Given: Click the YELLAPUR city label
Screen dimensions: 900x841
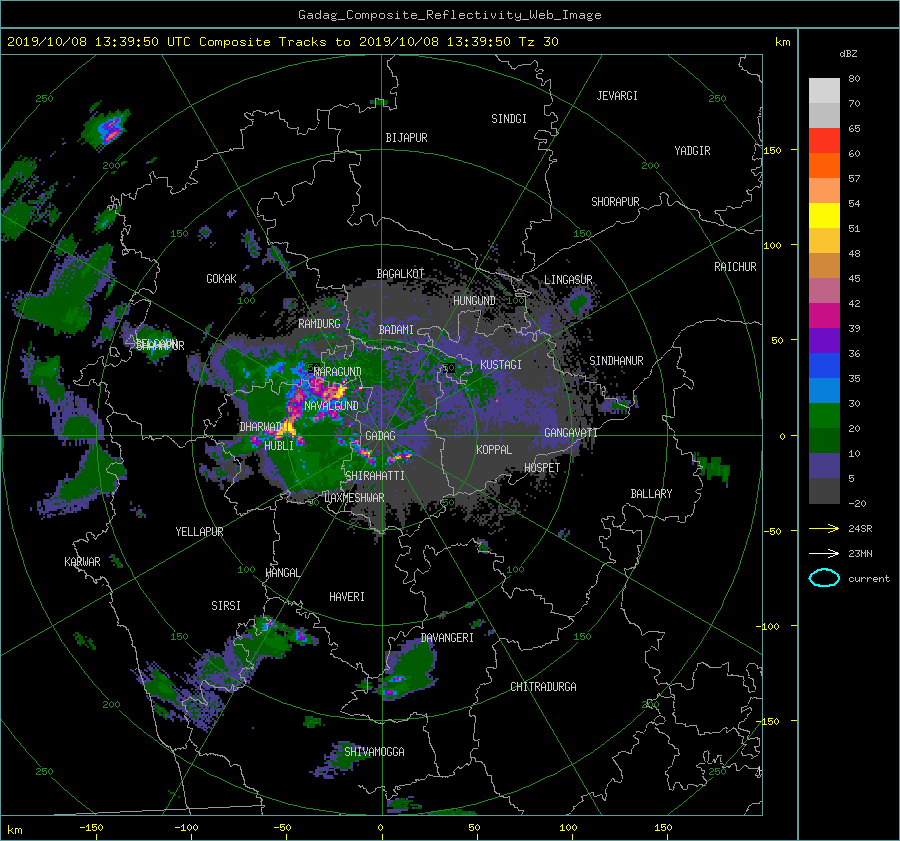Looking at the screenshot, I should tap(199, 532).
